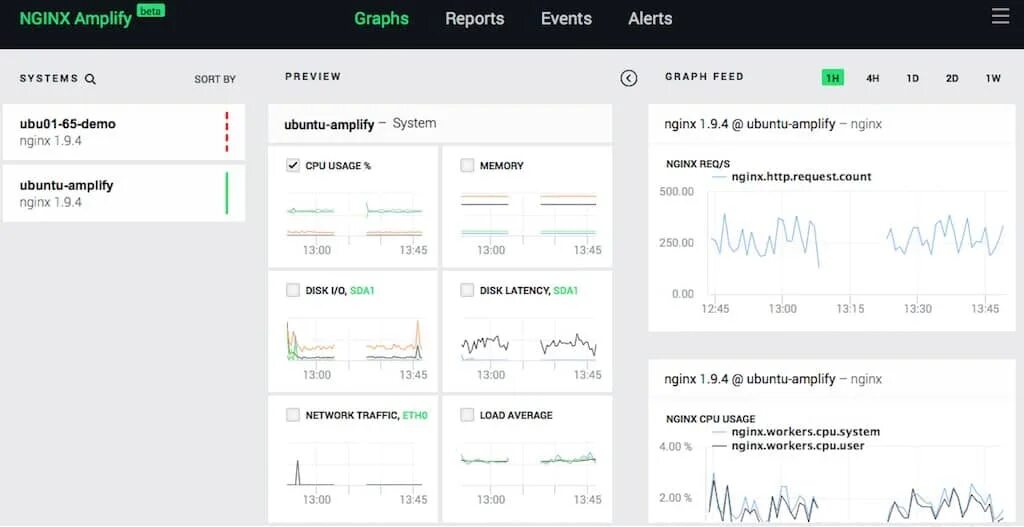The height and width of the screenshot is (527, 1024).
Task: Click the GRAPH FEED heading
Action: (705, 76)
